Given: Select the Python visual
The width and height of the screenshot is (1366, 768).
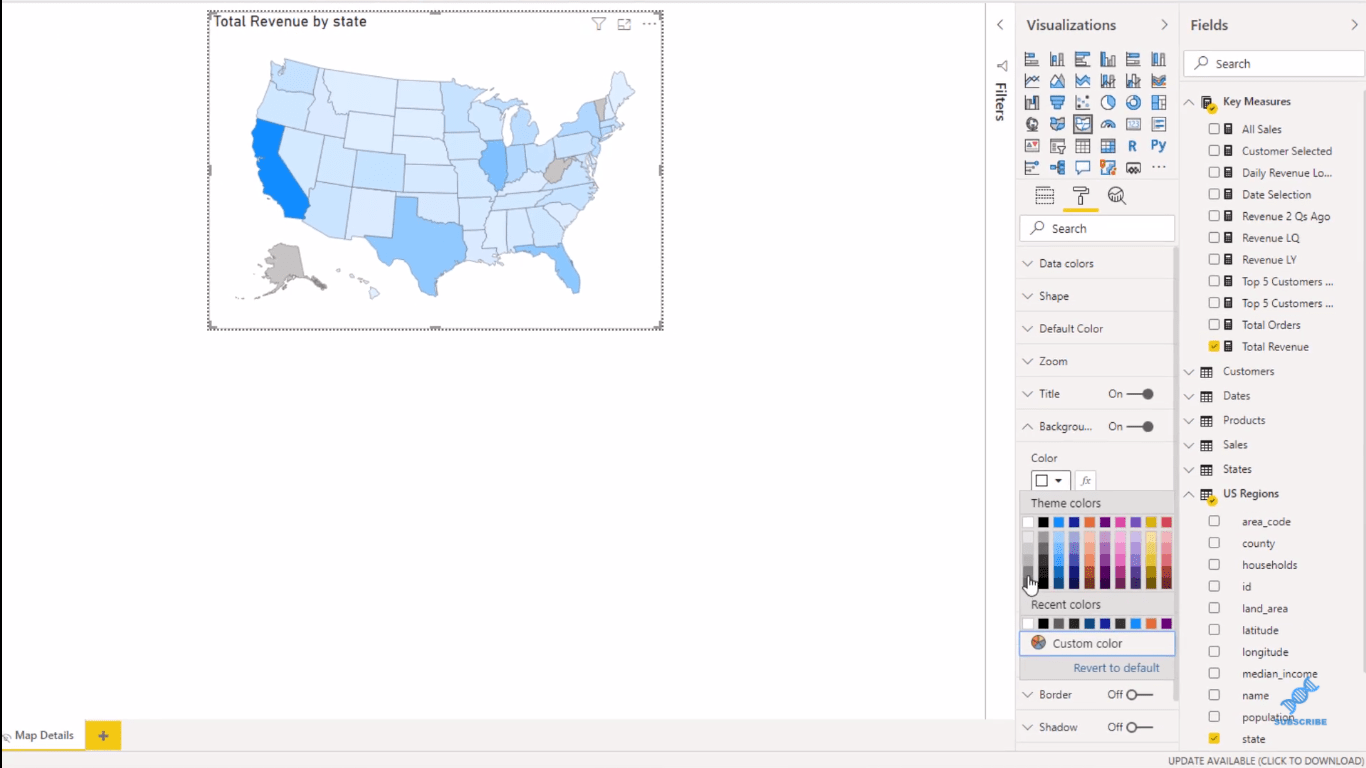Looking at the screenshot, I should click(x=1159, y=145).
